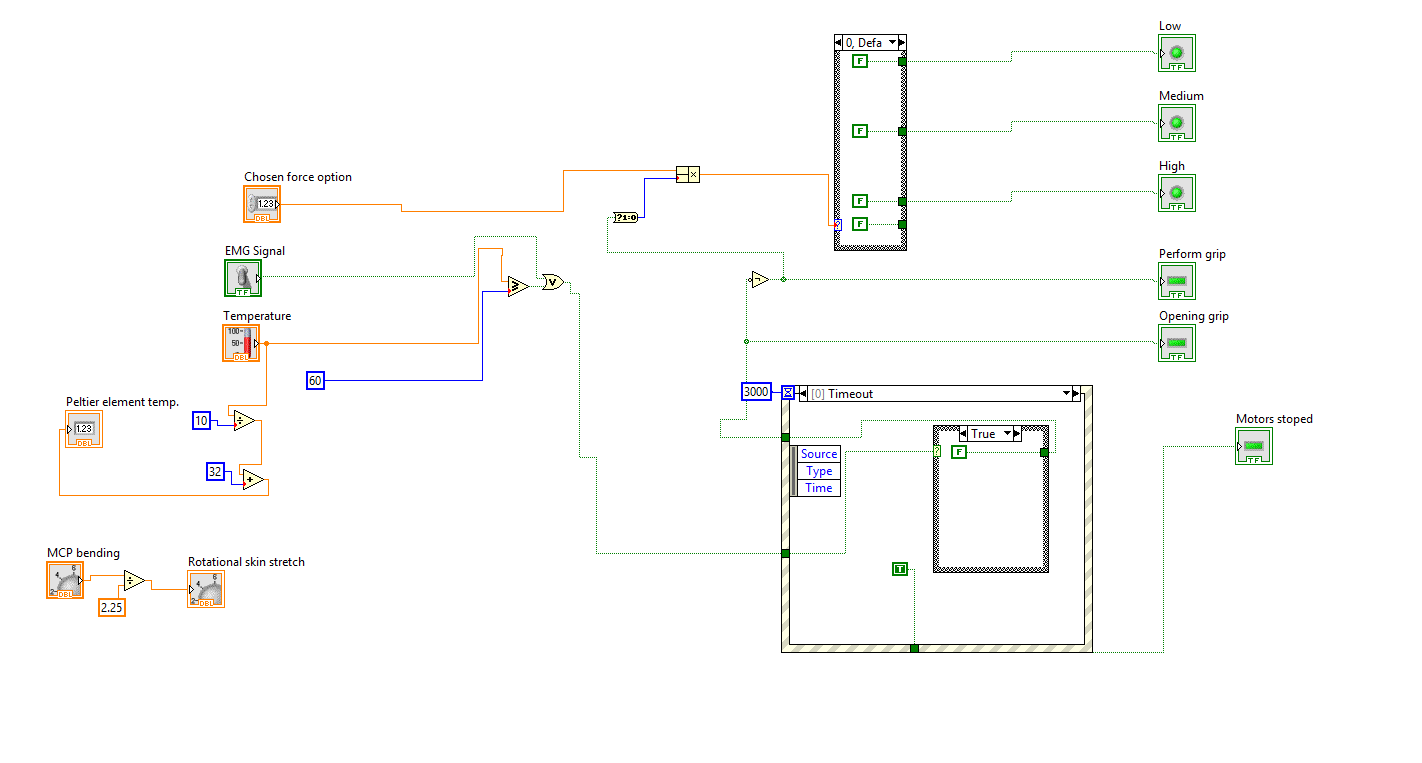Toggle the False constant wired to High
The width and height of the screenshot is (1422, 763).
860,200
